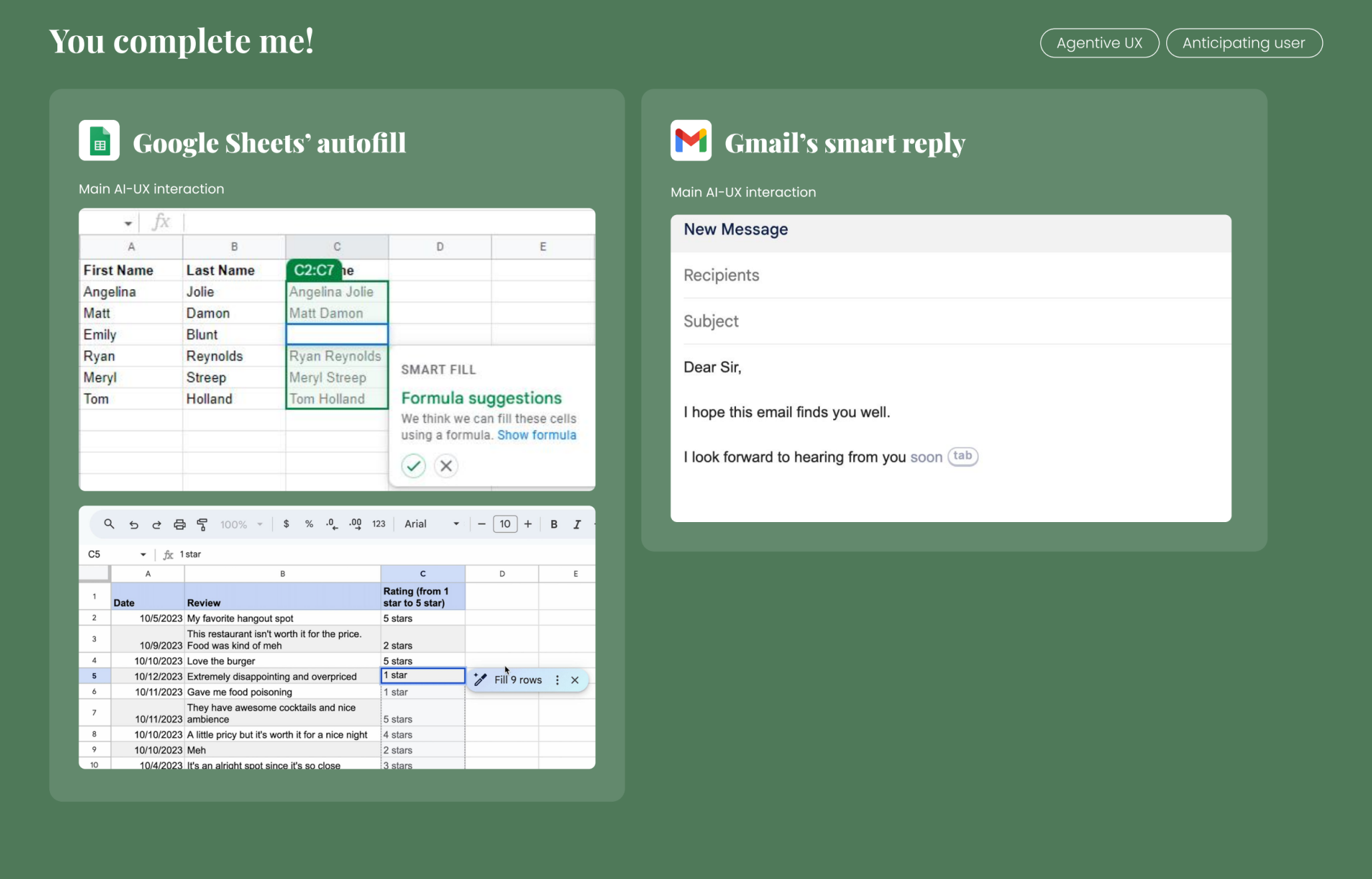The width and height of the screenshot is (1372, 879).
Task: Click the Show formula link
Action: coord(536,435)
